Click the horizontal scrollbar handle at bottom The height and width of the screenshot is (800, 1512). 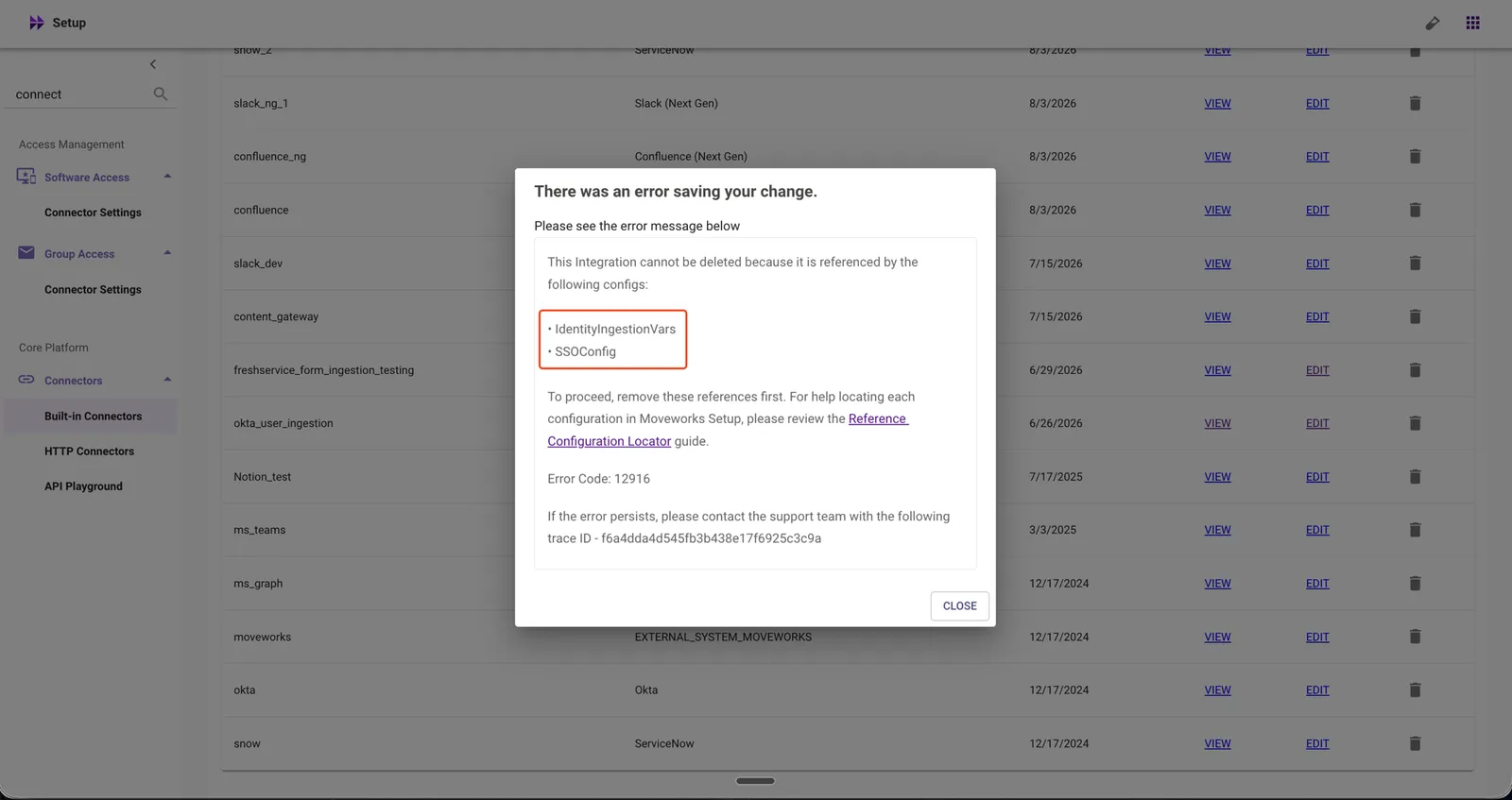pos(755,781)
